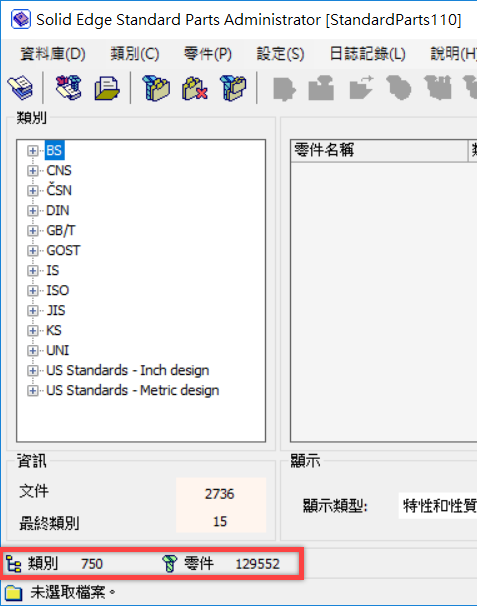Open the 顯示類型 combo box
This screenshot has height=606, width=477.
[x=438, y=506]
